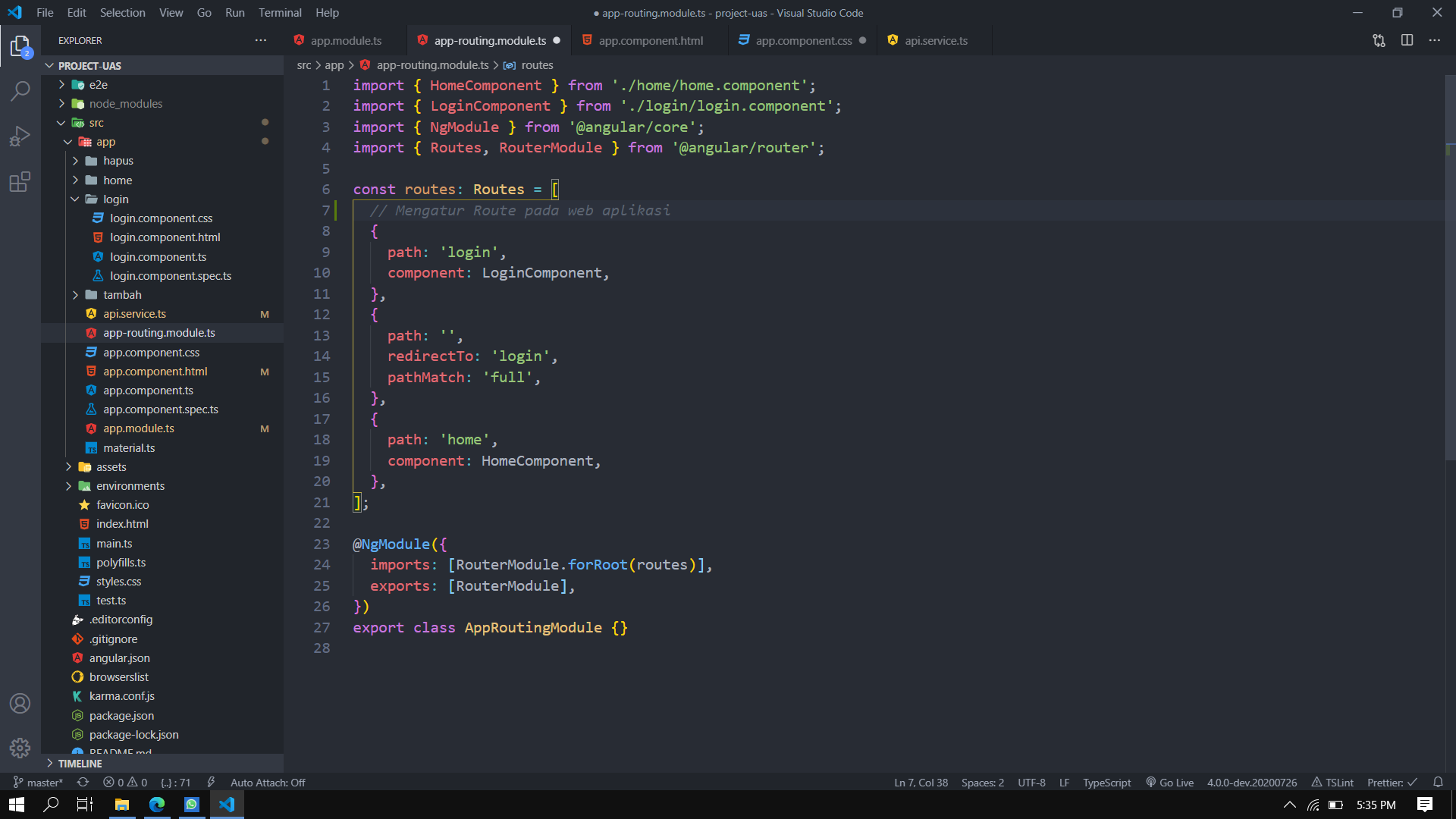The image size is (1456, 819).
Task: Toggle Prettier status indicator
Action: click(x=1392, y=782)
